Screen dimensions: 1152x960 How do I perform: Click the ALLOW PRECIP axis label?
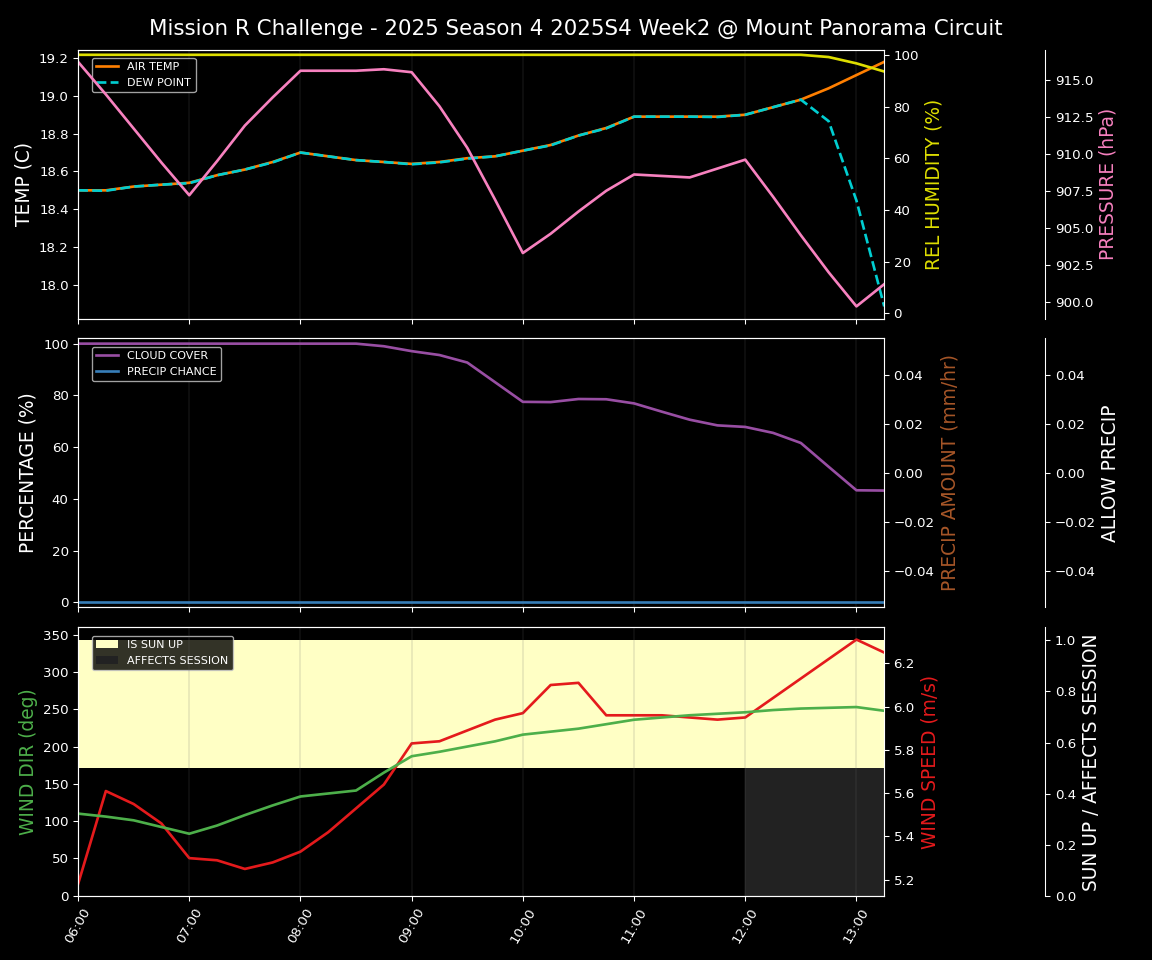[1109, 473]
